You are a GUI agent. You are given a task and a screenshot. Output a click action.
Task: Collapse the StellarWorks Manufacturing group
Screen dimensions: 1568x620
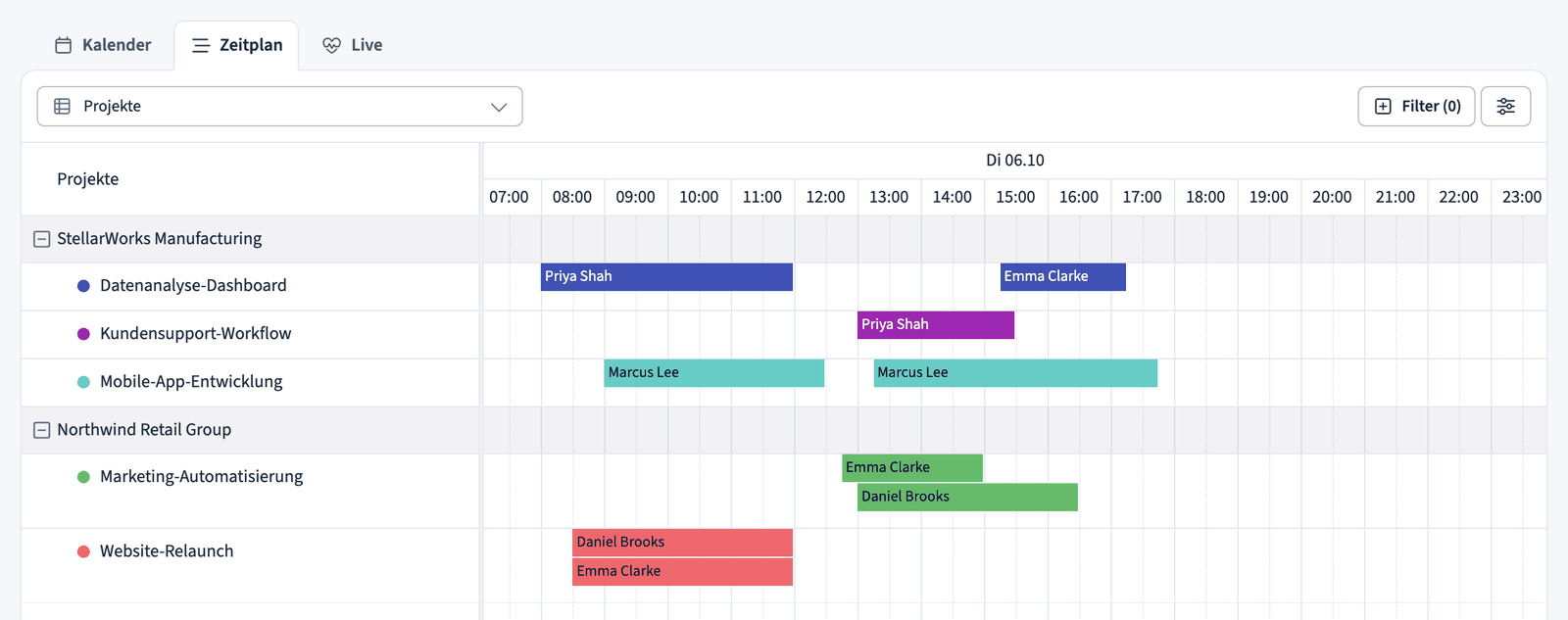pyautogui.click(x=42, y=239)
